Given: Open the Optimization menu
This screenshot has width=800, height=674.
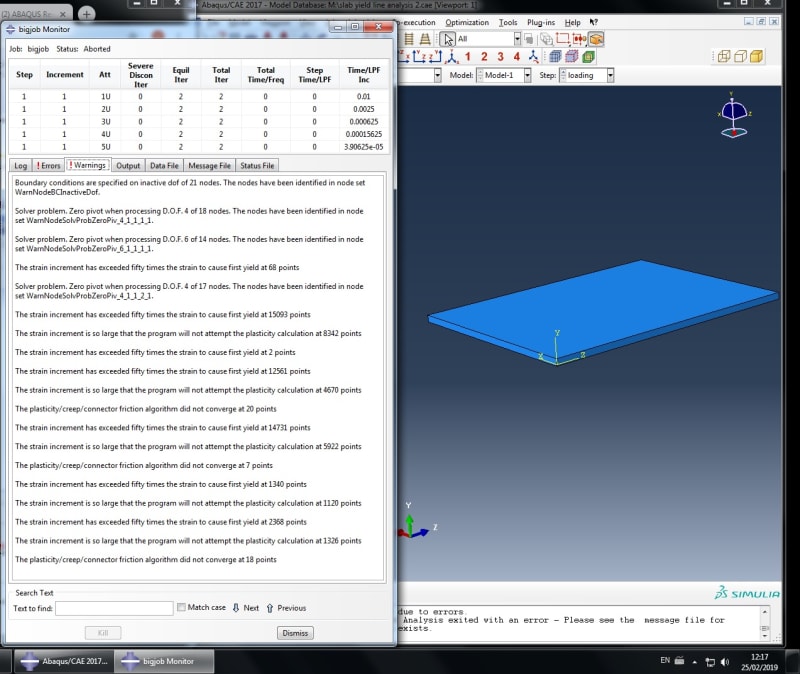Looking at the screenshot, I should click(x=467, y=22).
